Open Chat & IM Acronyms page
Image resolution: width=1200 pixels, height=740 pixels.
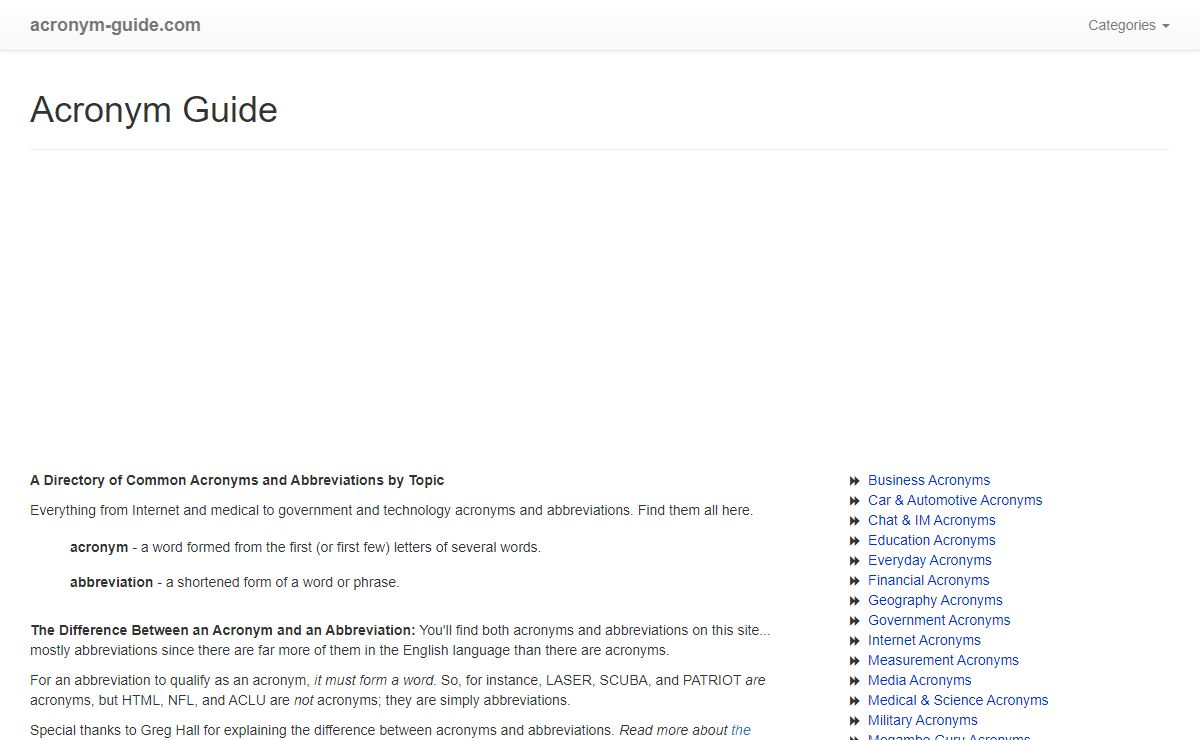[x=931, y=520]
